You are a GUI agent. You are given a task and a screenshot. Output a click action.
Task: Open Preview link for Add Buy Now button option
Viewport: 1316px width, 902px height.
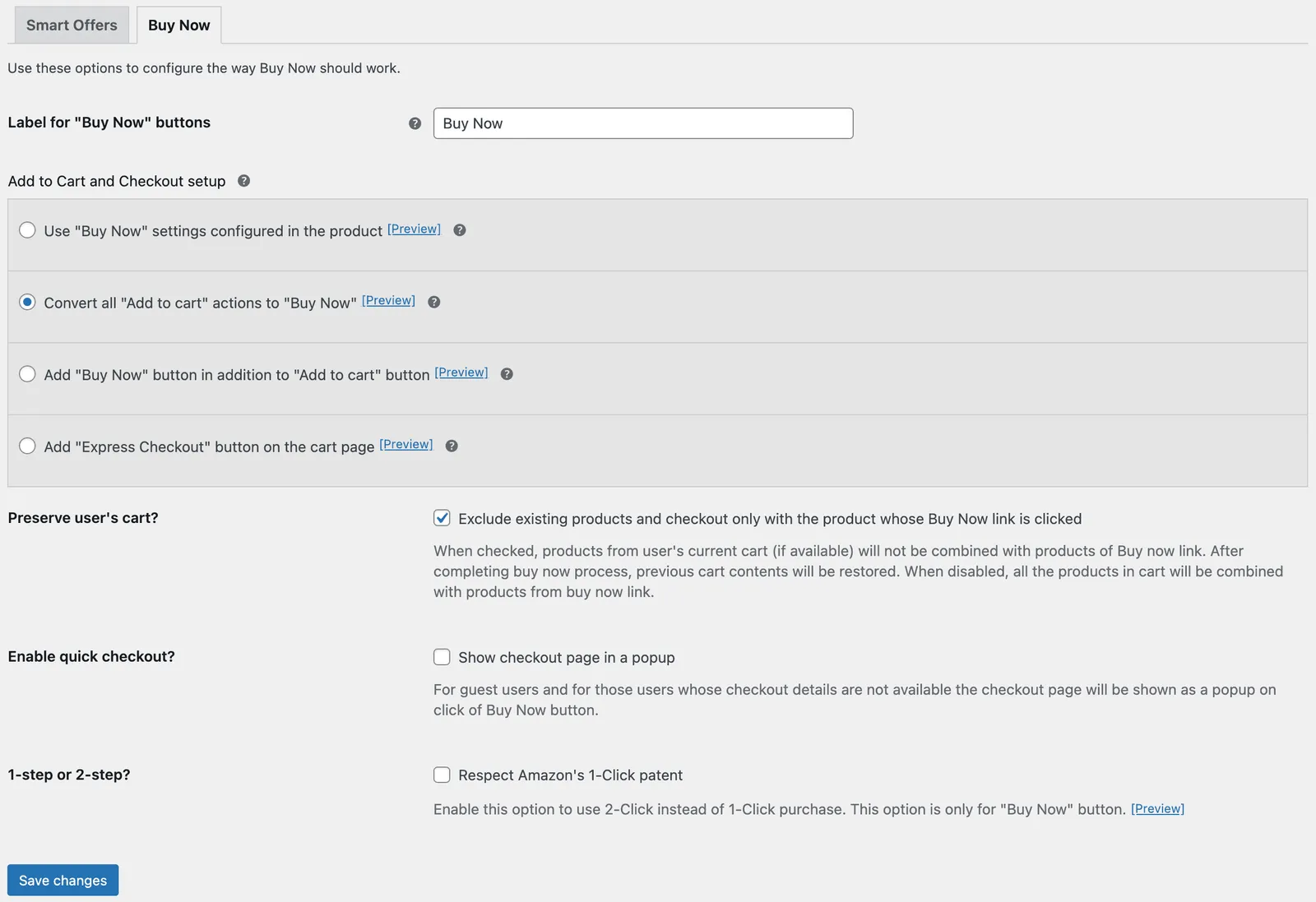click(x=461, y=372)
